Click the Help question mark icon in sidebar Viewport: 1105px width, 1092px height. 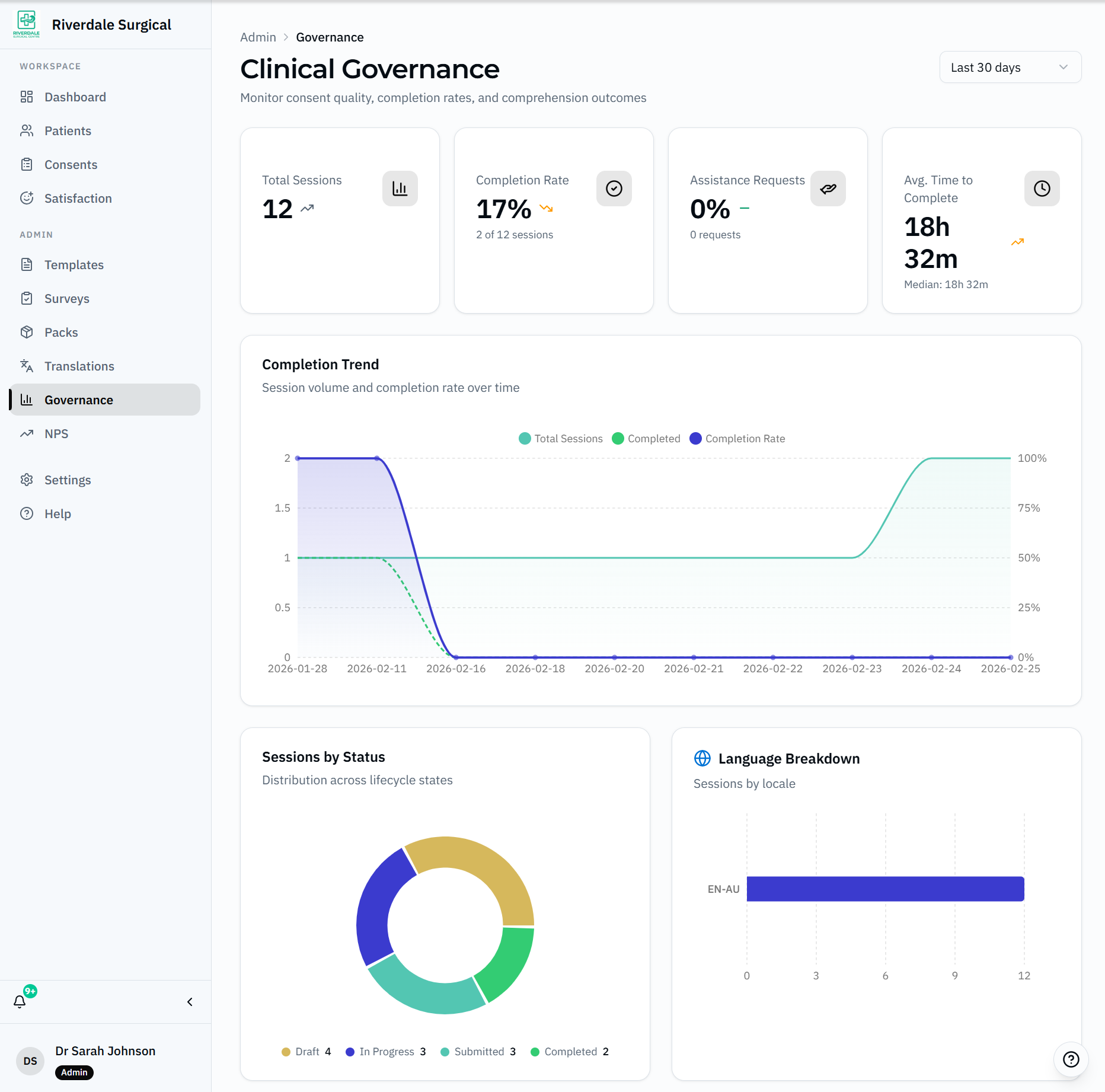(27, 513)
